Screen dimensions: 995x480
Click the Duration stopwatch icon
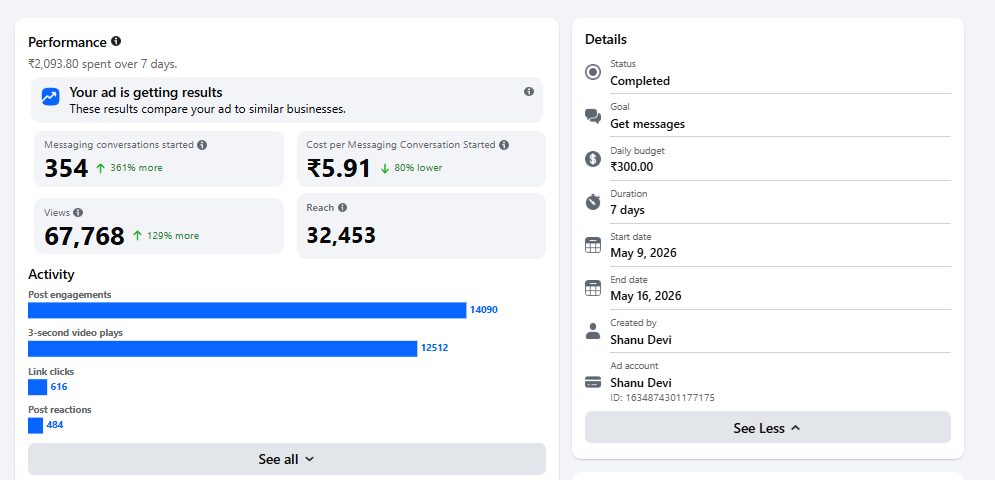click(593, 202)
